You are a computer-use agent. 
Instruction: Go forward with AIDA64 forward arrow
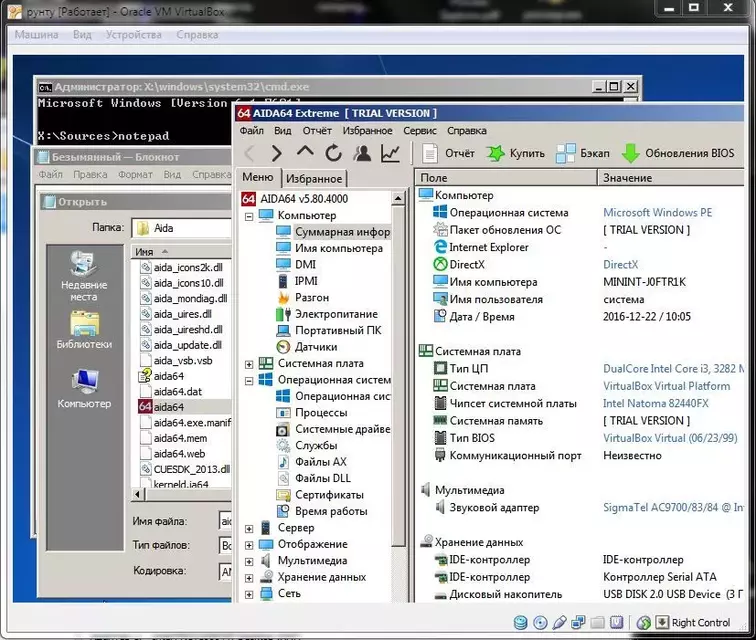pos(276,153)
